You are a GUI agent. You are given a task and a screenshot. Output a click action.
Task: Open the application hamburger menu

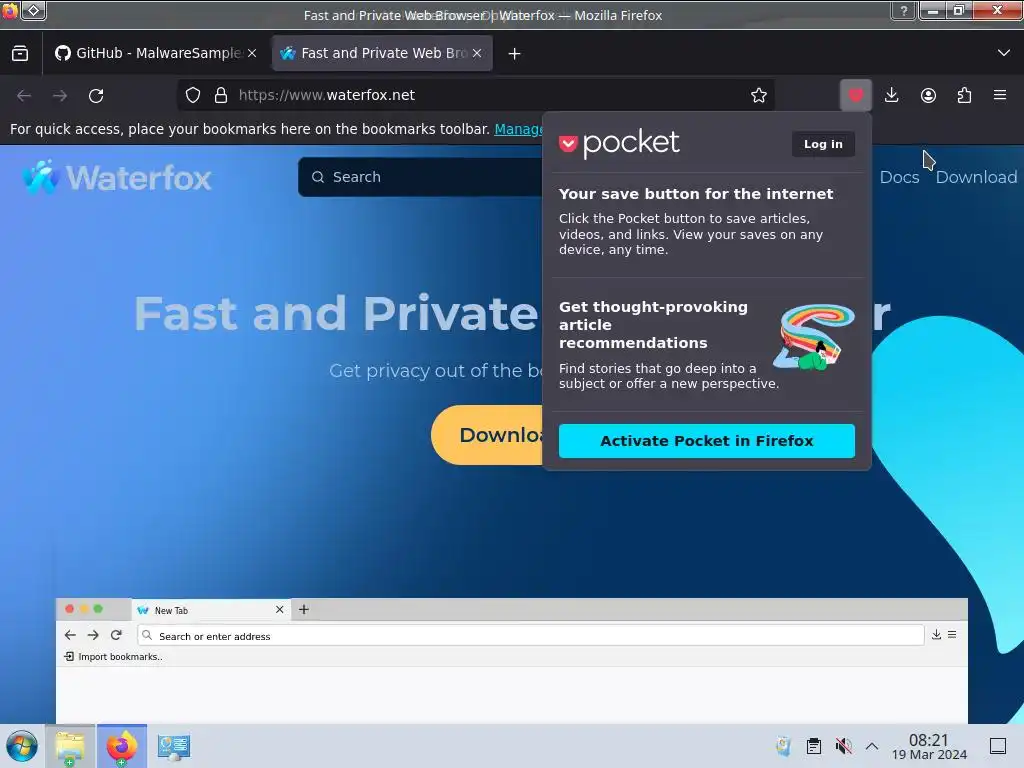(1000, 95)
